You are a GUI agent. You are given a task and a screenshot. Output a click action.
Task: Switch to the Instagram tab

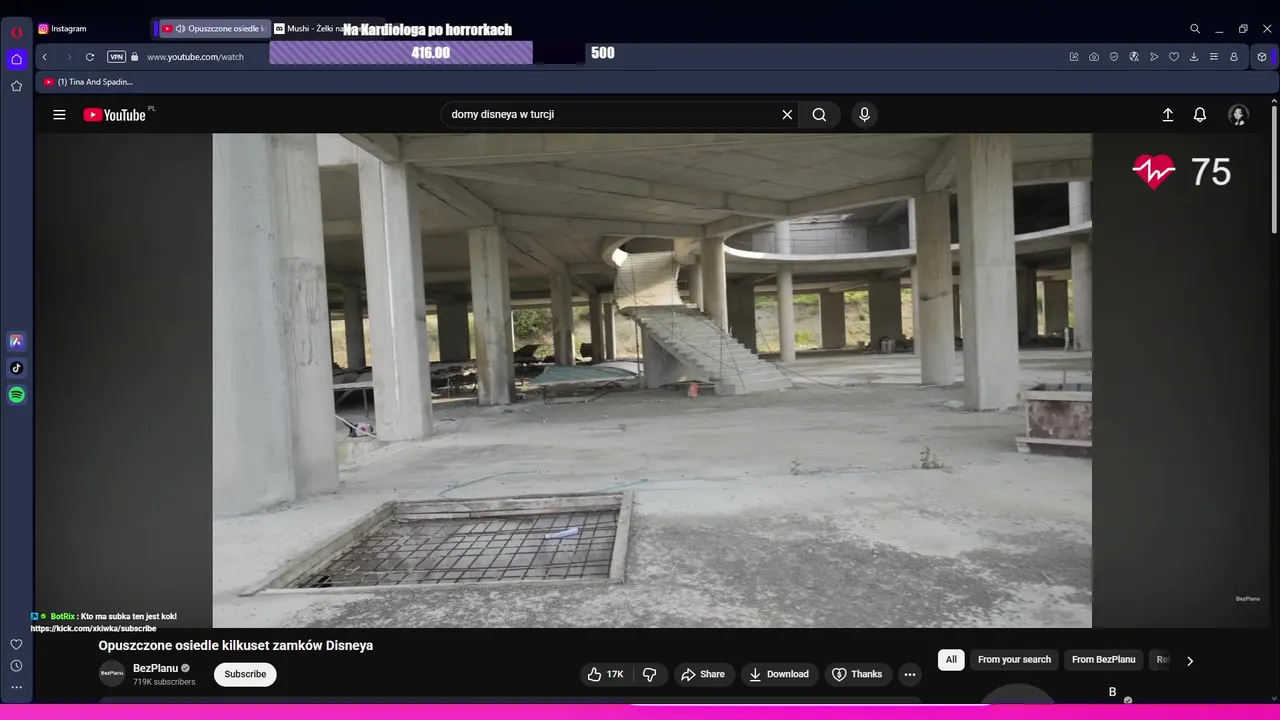[92, 29]
